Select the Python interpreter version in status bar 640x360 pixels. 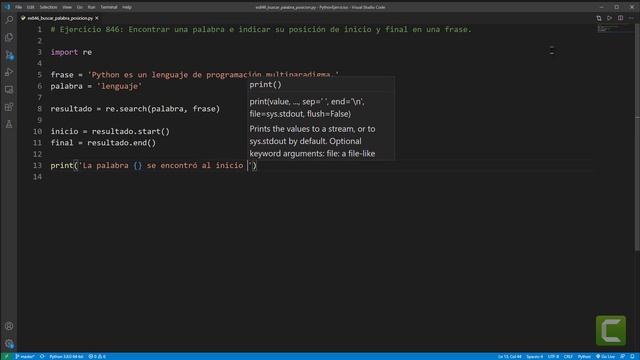(x=66, y=356)
